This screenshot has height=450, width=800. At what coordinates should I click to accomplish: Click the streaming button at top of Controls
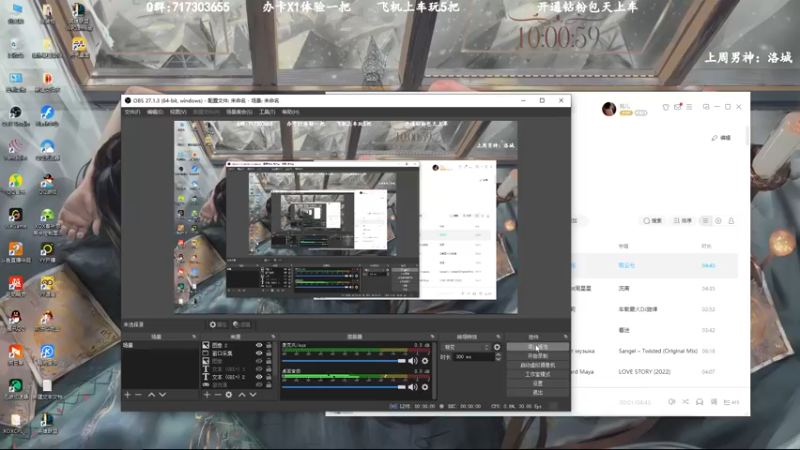tap(537, 347)
